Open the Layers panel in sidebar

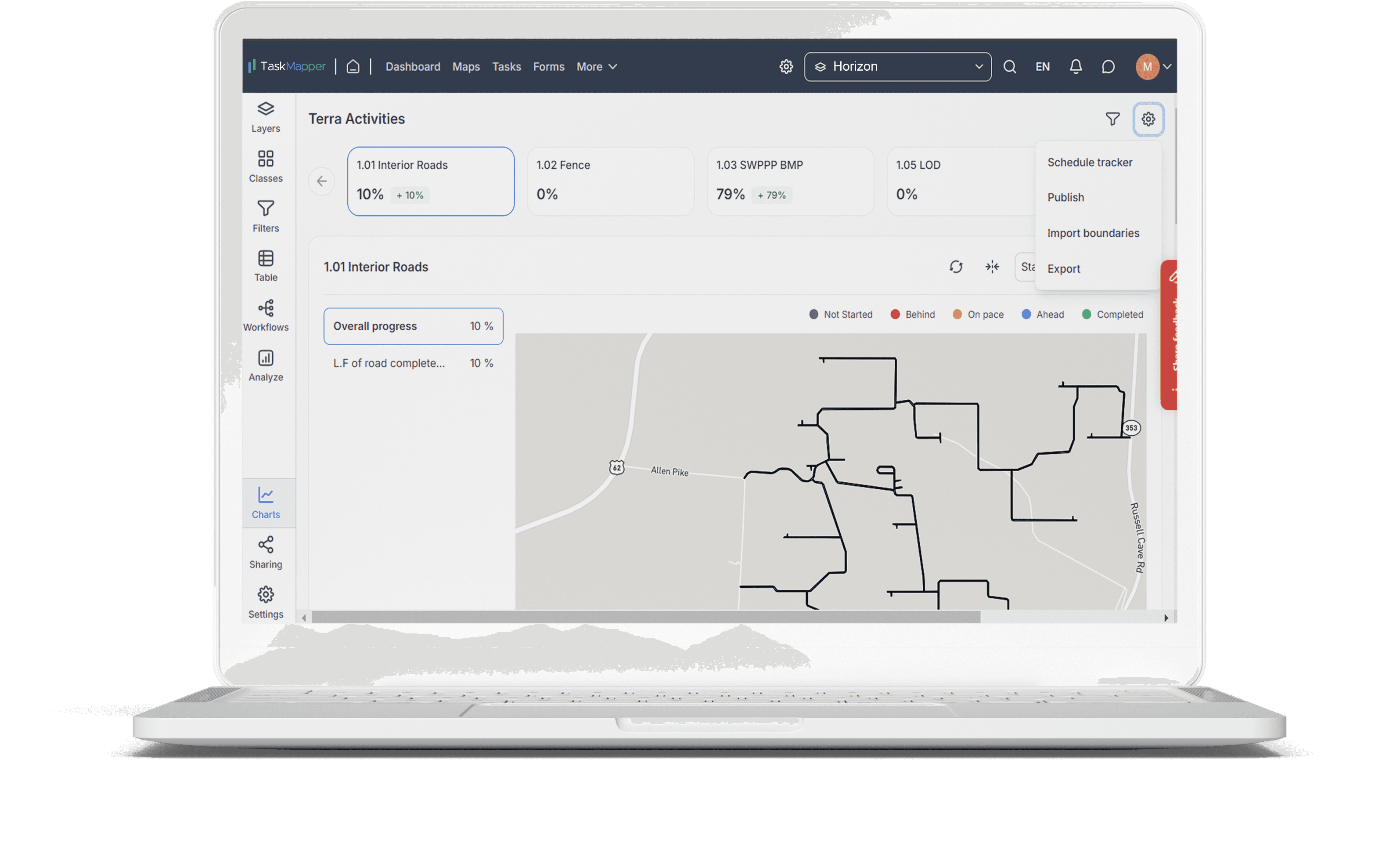coord(265,117)
